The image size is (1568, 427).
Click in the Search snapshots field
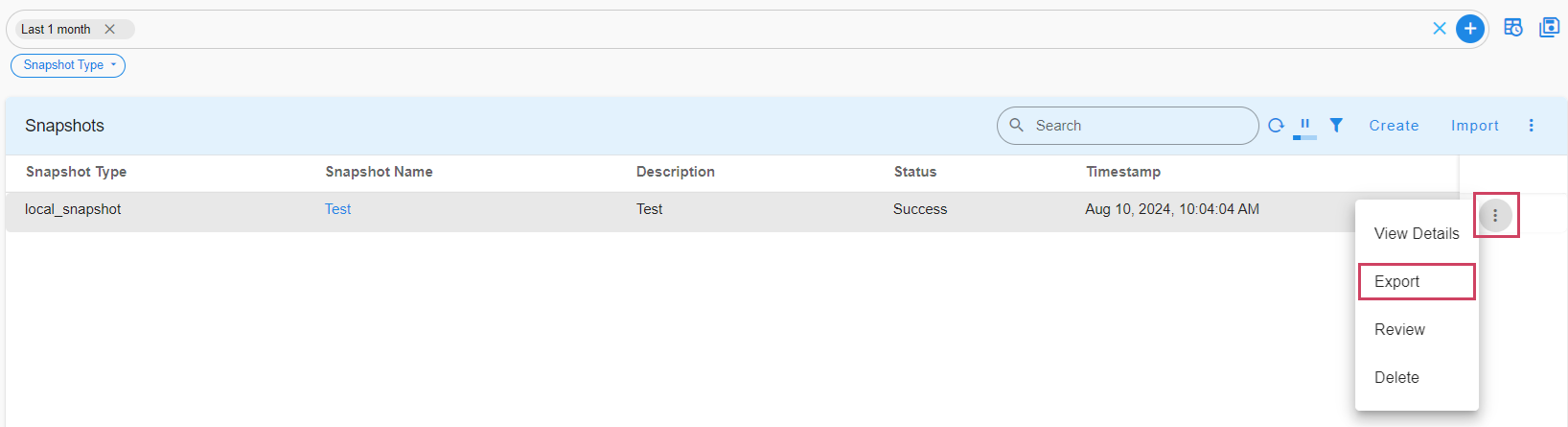point(1127,126)
